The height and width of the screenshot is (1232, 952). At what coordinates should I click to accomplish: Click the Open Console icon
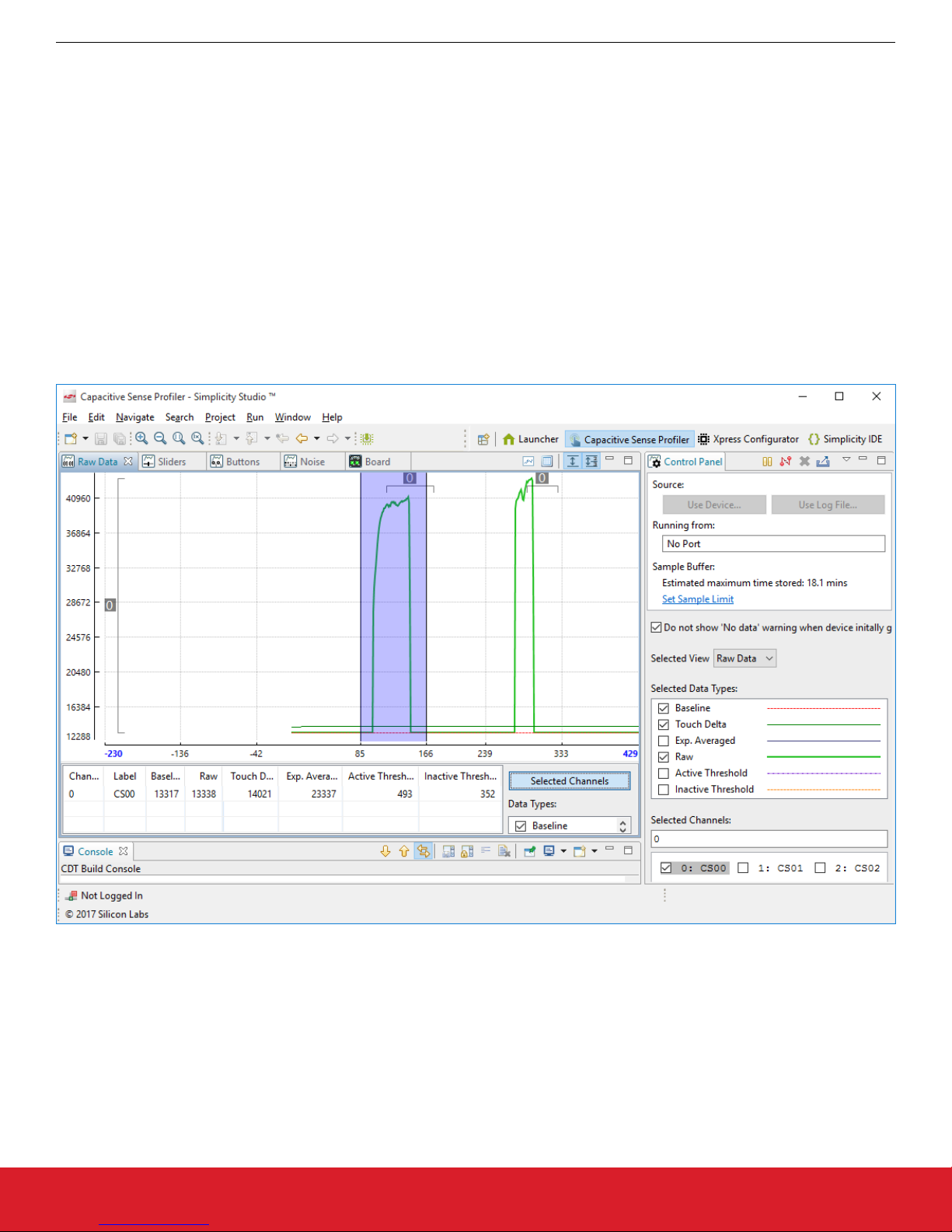click(580, 851)
